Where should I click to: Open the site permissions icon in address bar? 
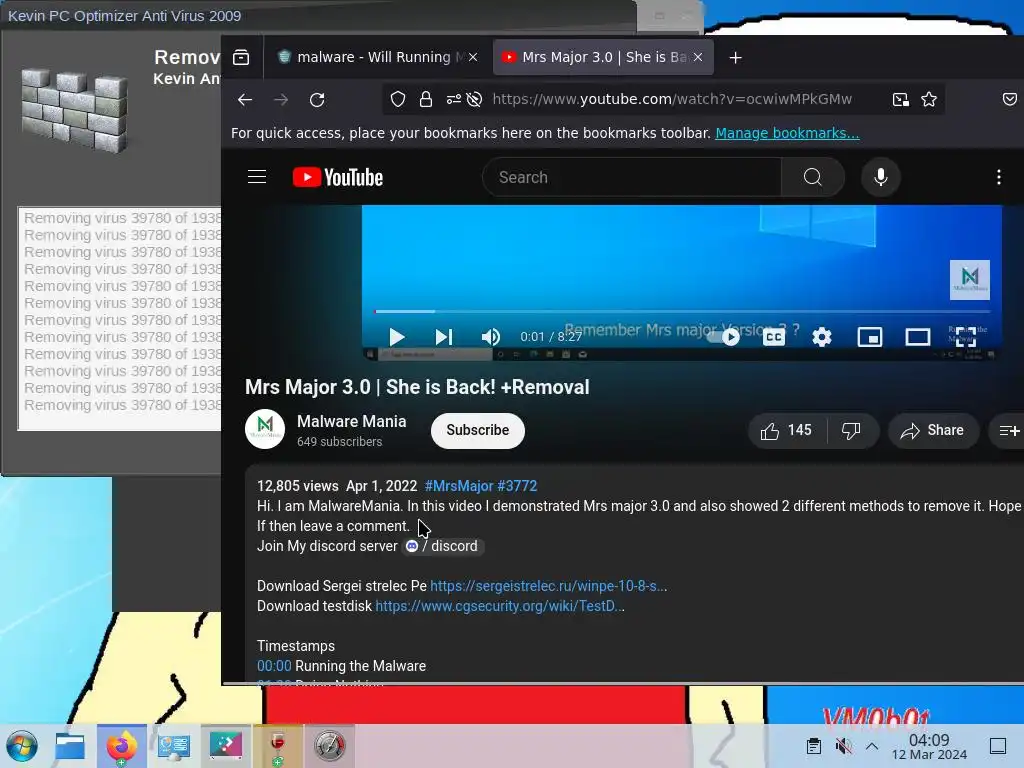tap(453, 99)
